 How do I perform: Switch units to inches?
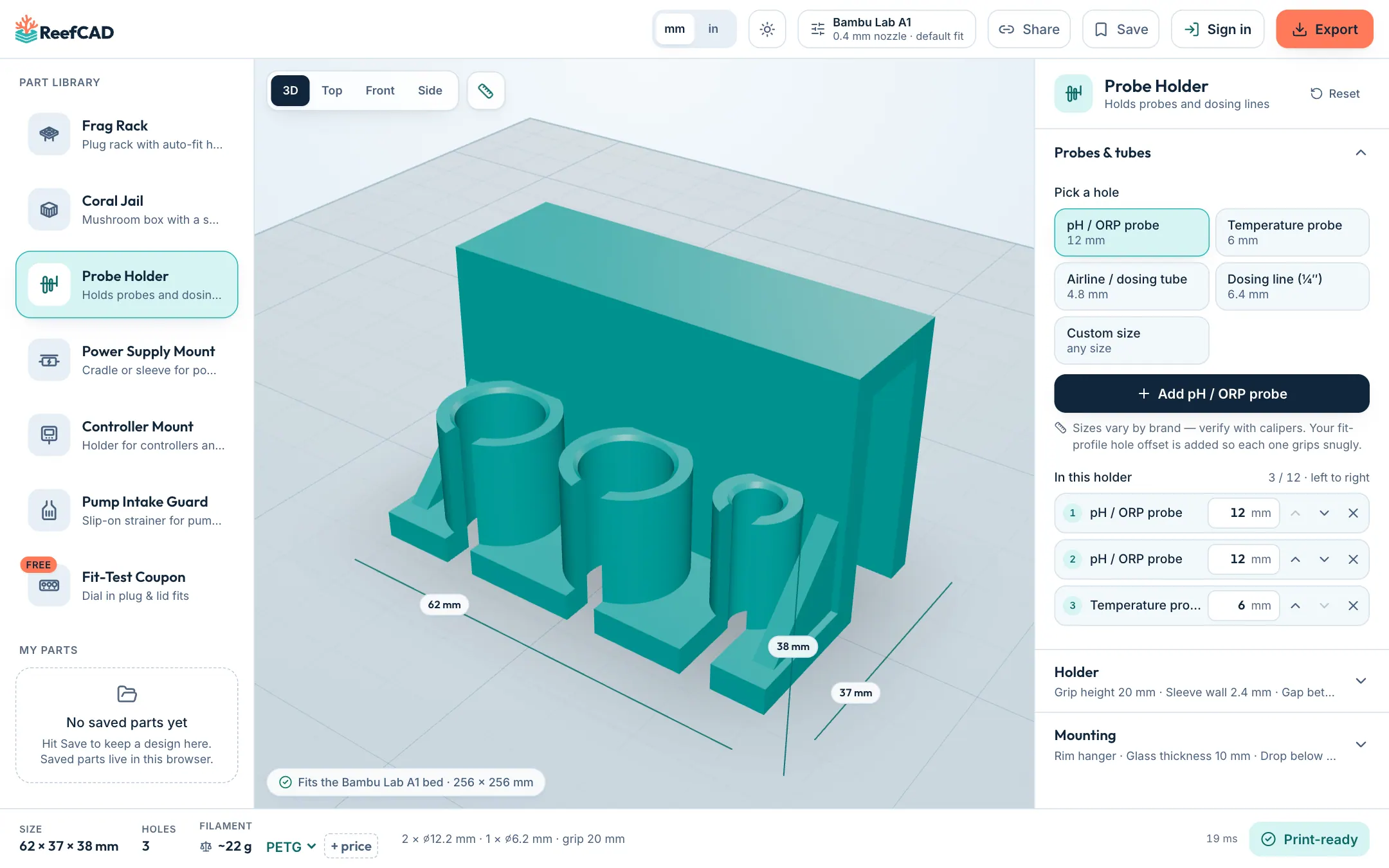pos(713,29)
